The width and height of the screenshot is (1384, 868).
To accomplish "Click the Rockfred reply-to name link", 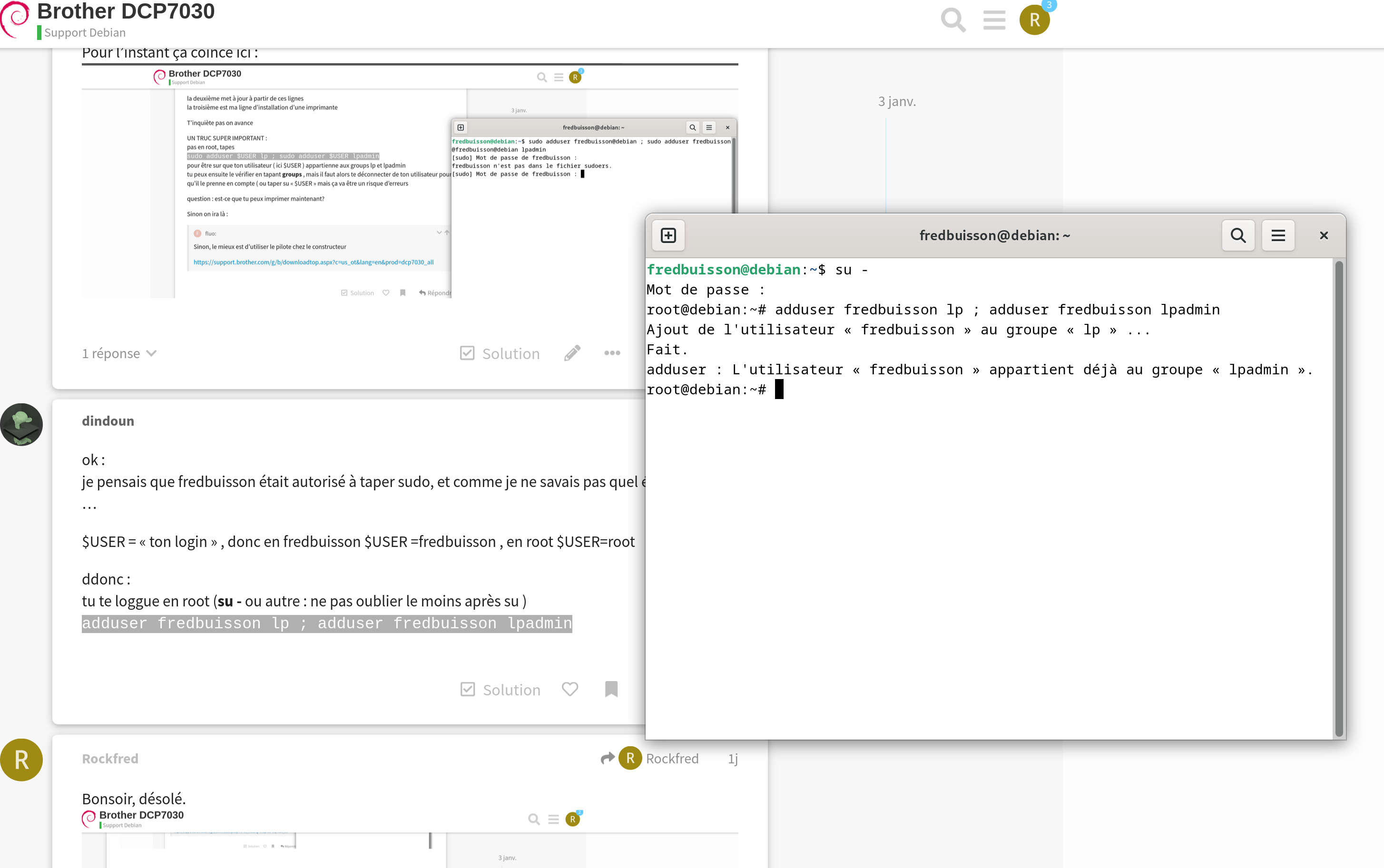I will pos(672,758).
